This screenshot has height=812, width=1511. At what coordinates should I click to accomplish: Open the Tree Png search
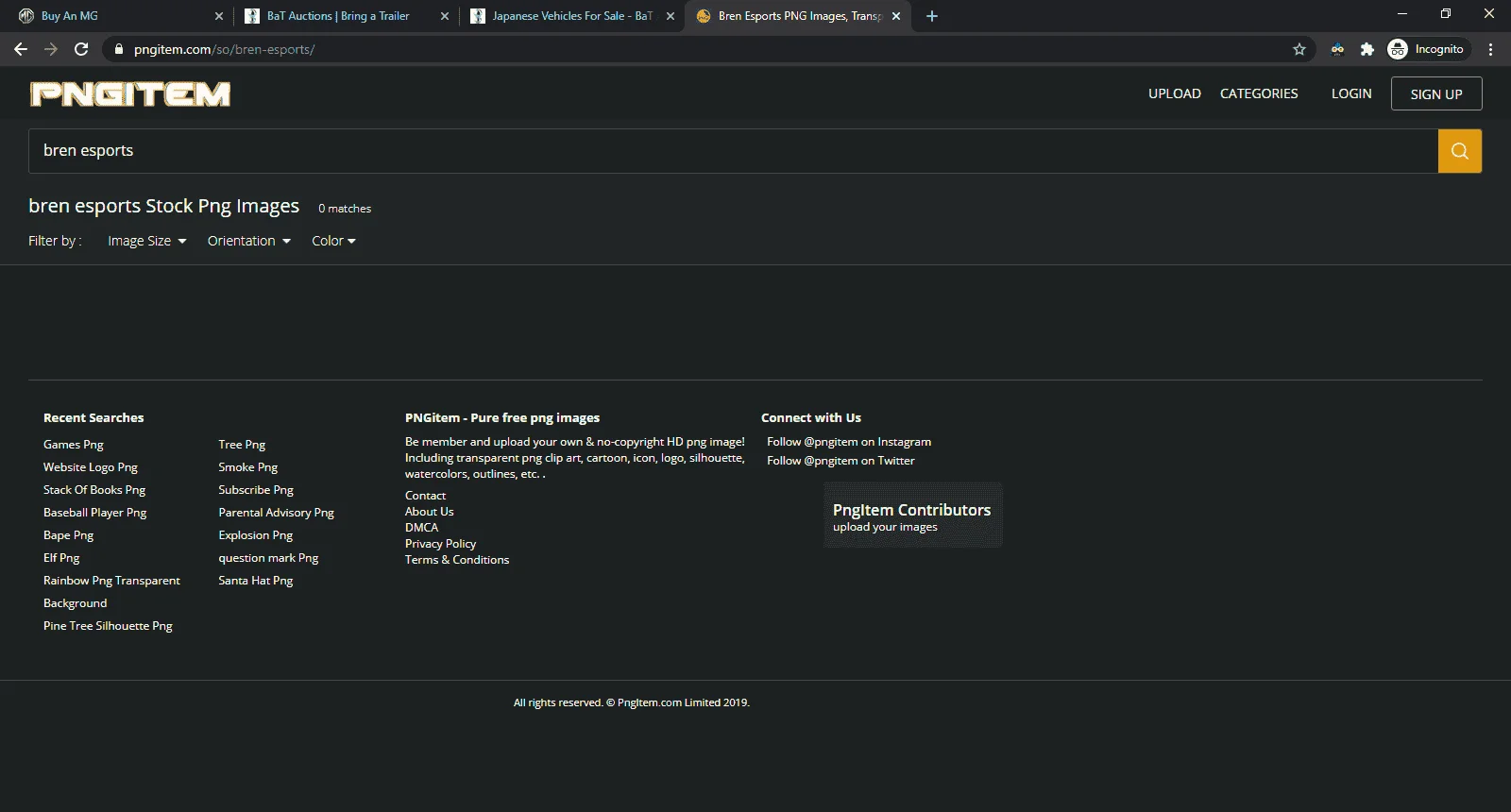242,445
